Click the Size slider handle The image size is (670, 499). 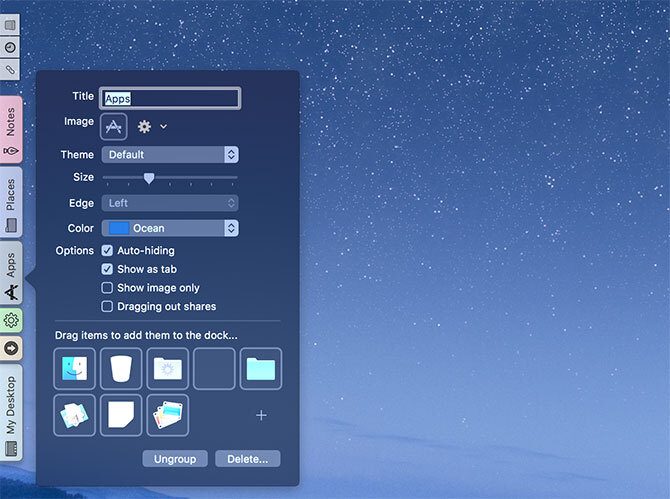(x=149, y=178)
